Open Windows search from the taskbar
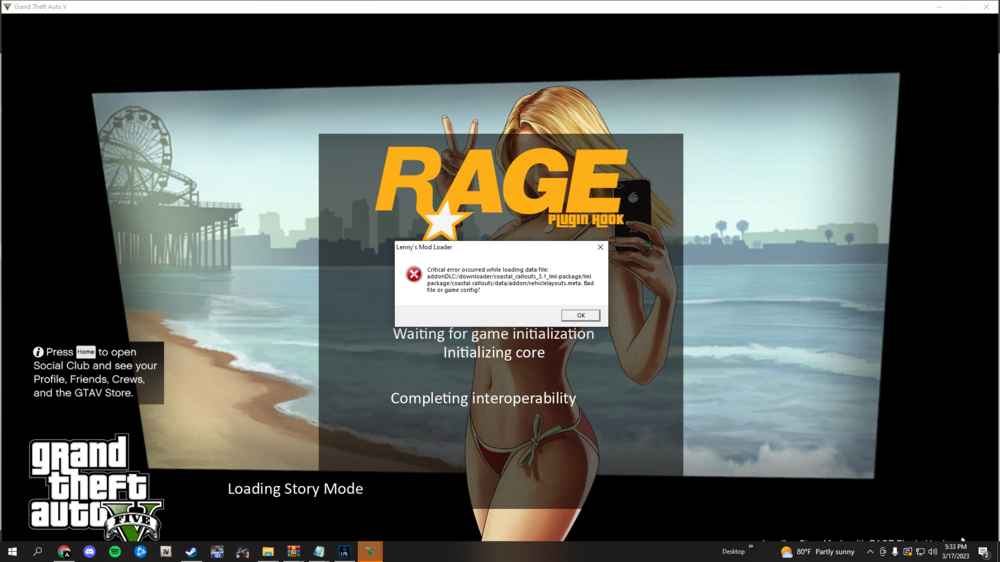 [x=38, y=552]
